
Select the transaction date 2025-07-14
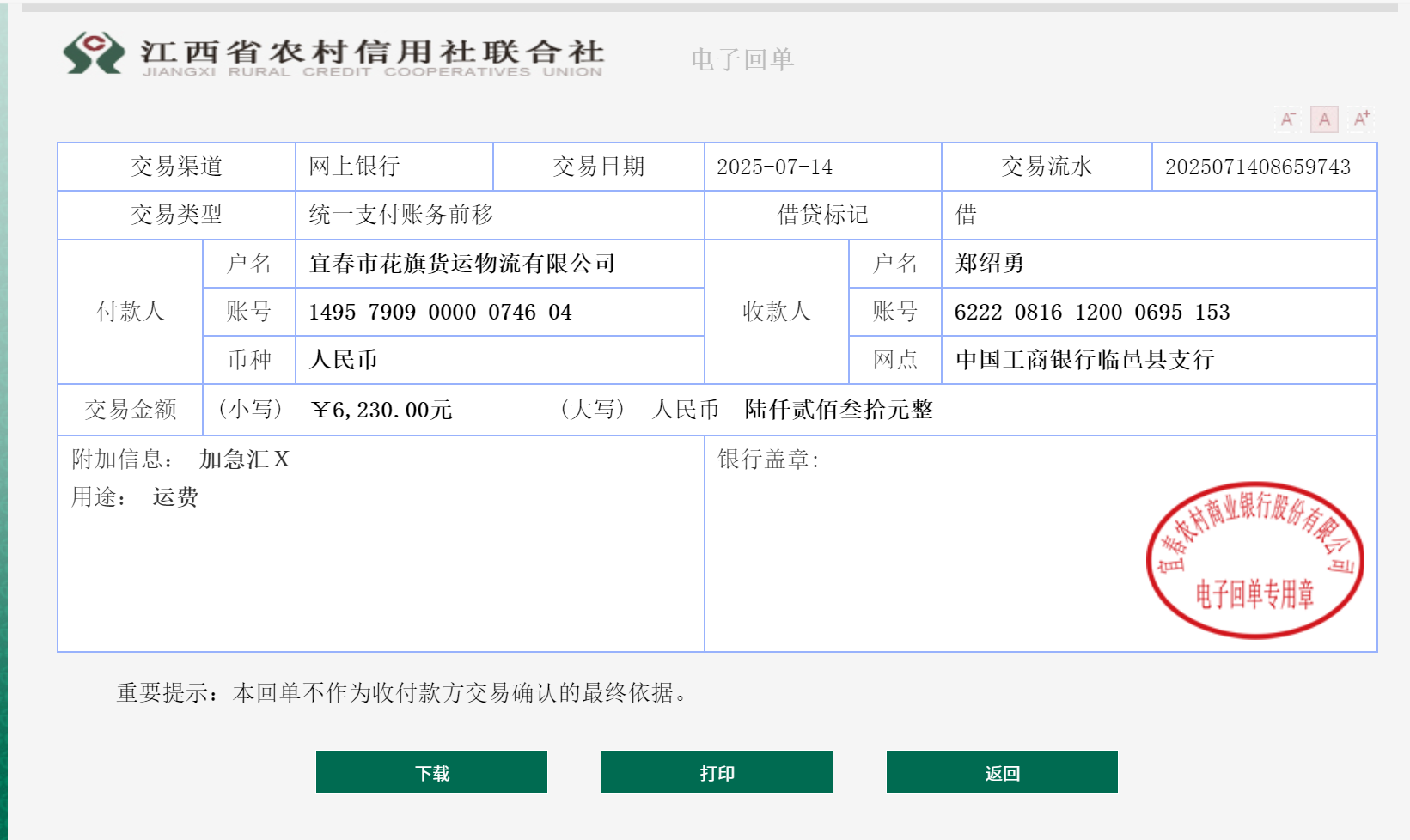(x=774, y=167)
